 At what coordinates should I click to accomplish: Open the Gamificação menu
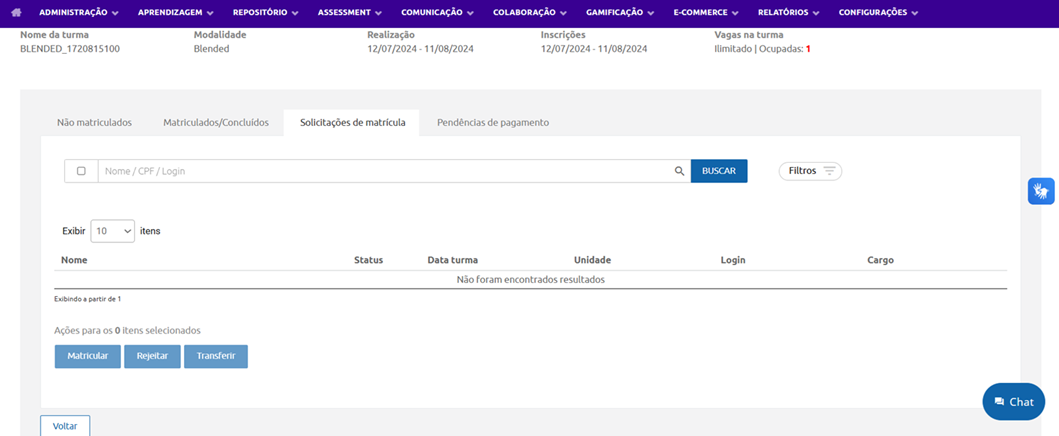(620, 12)
